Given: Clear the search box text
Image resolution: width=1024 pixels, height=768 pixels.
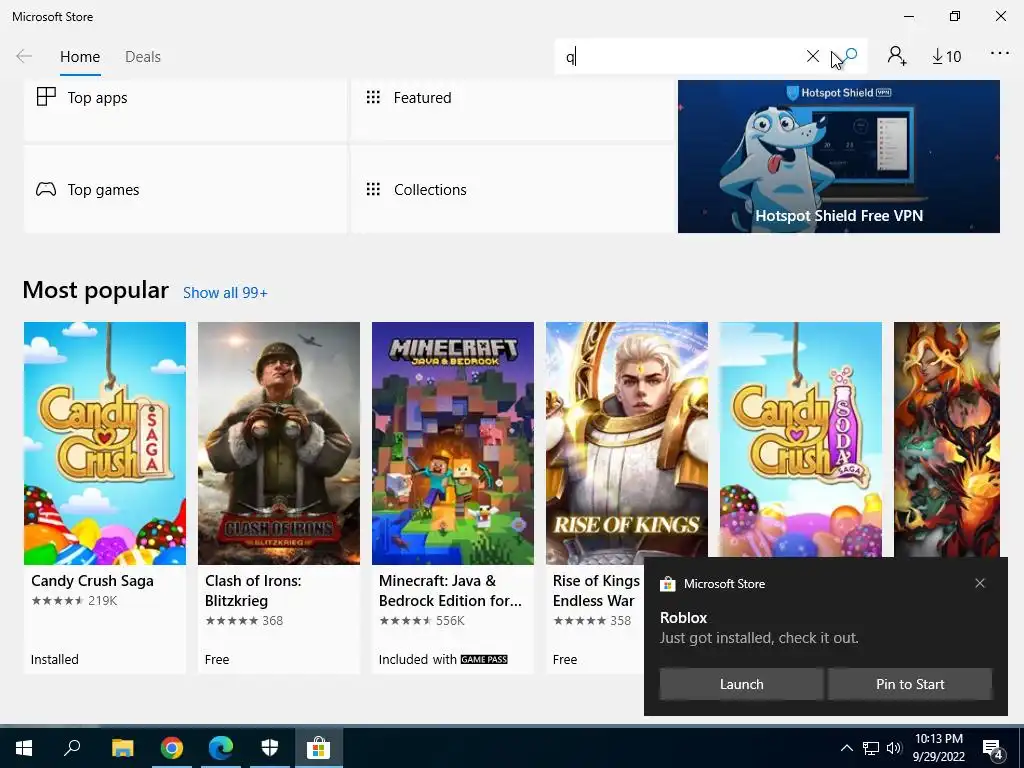Looking at the screenshot, I should pos(812,56).
